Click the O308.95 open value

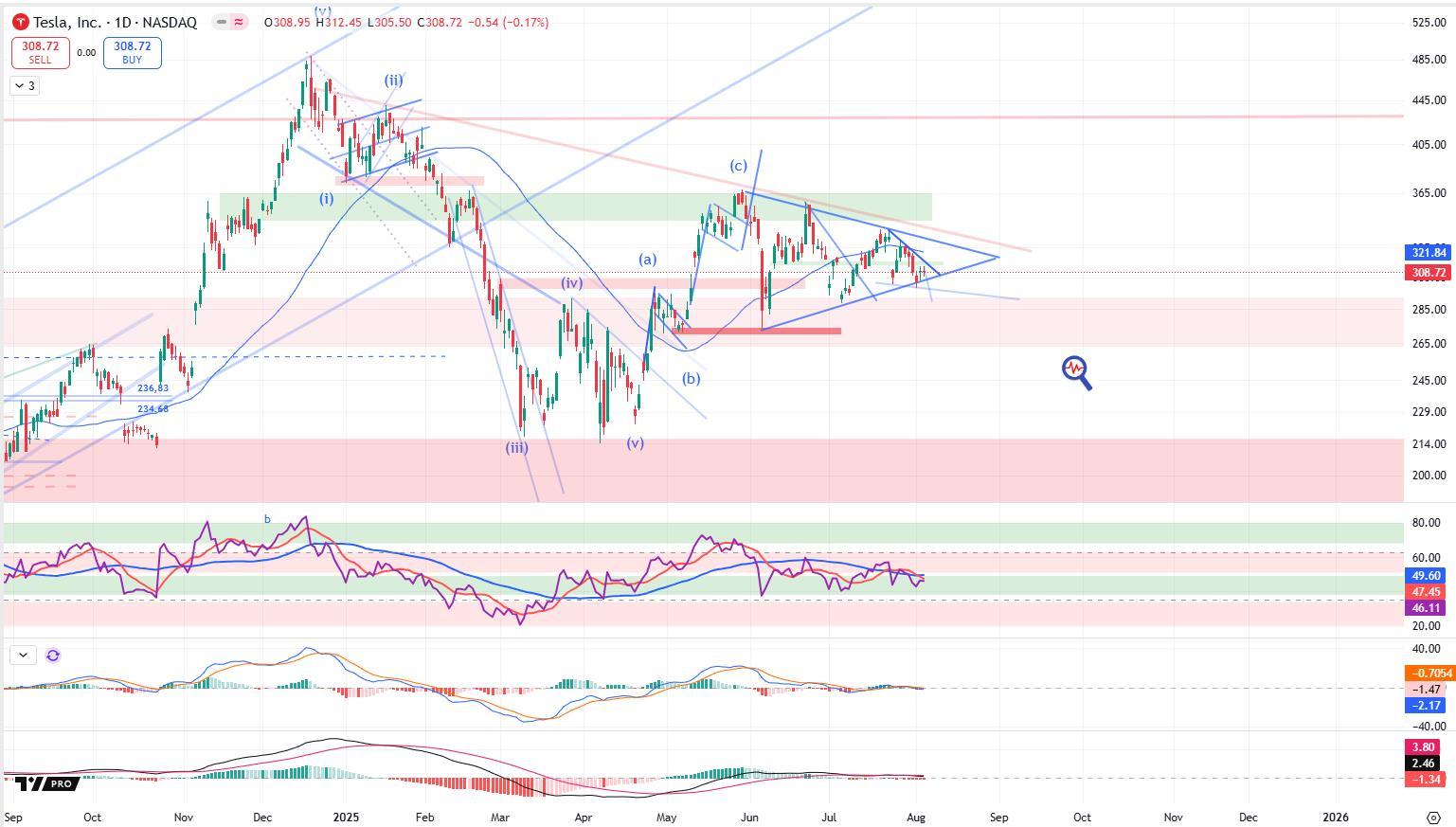point(289,22)
